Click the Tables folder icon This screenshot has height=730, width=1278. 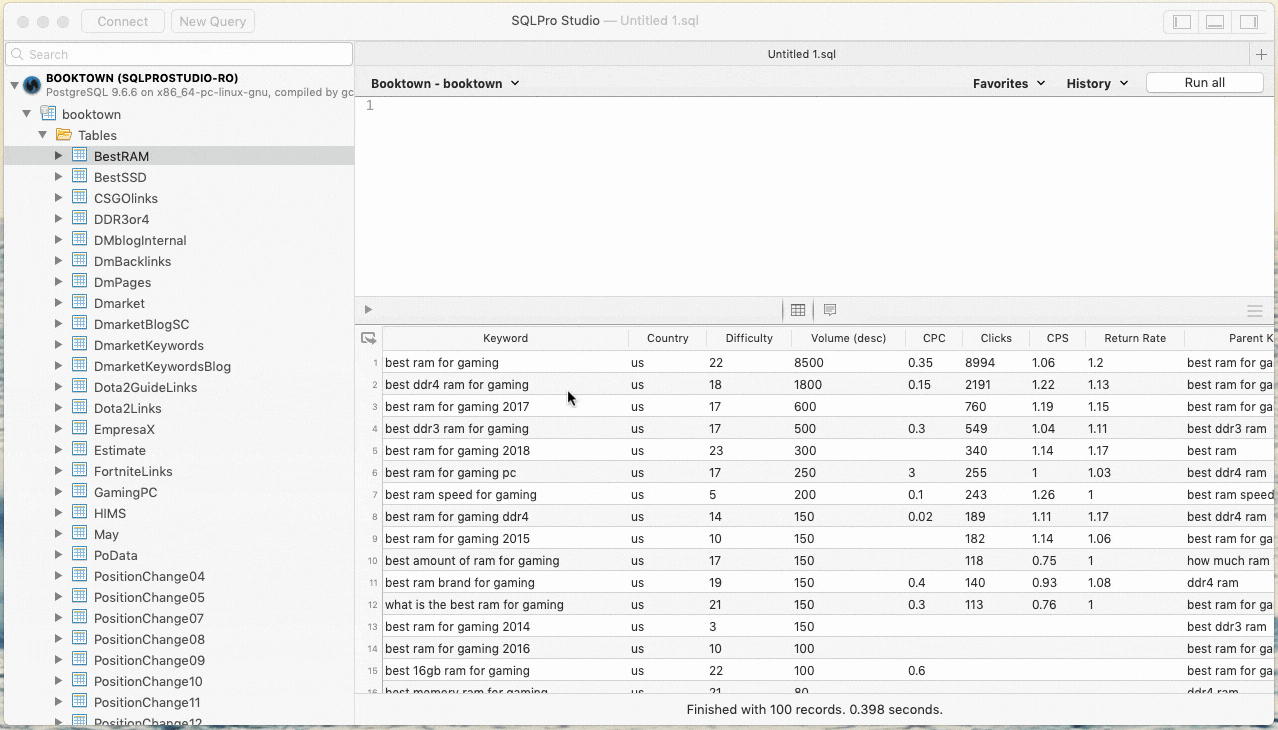(63, 134)
